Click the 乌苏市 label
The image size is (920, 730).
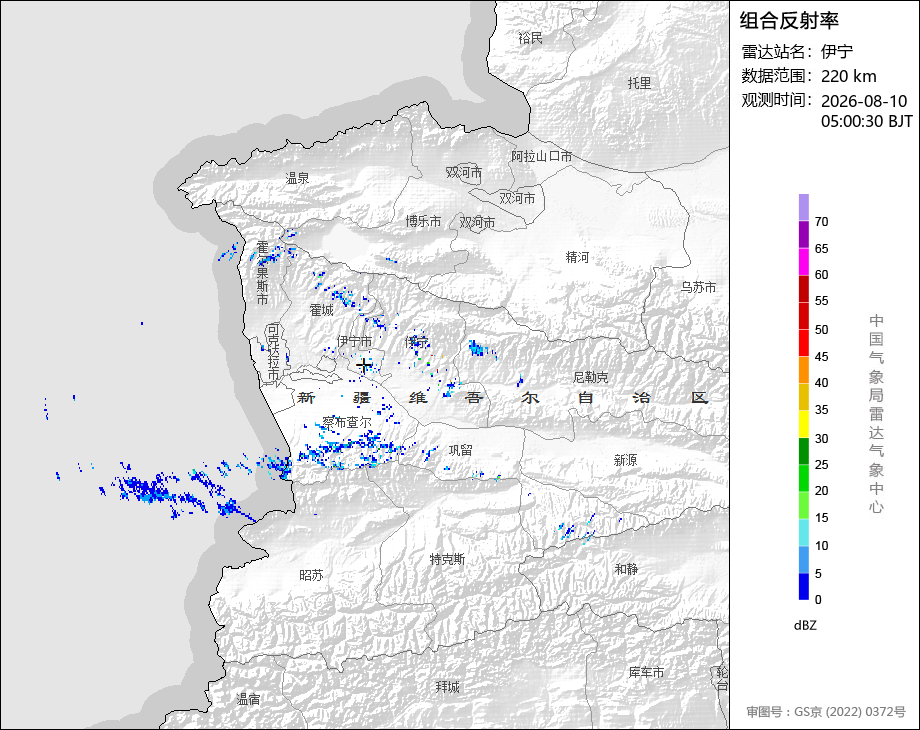[x=698, y=287]
